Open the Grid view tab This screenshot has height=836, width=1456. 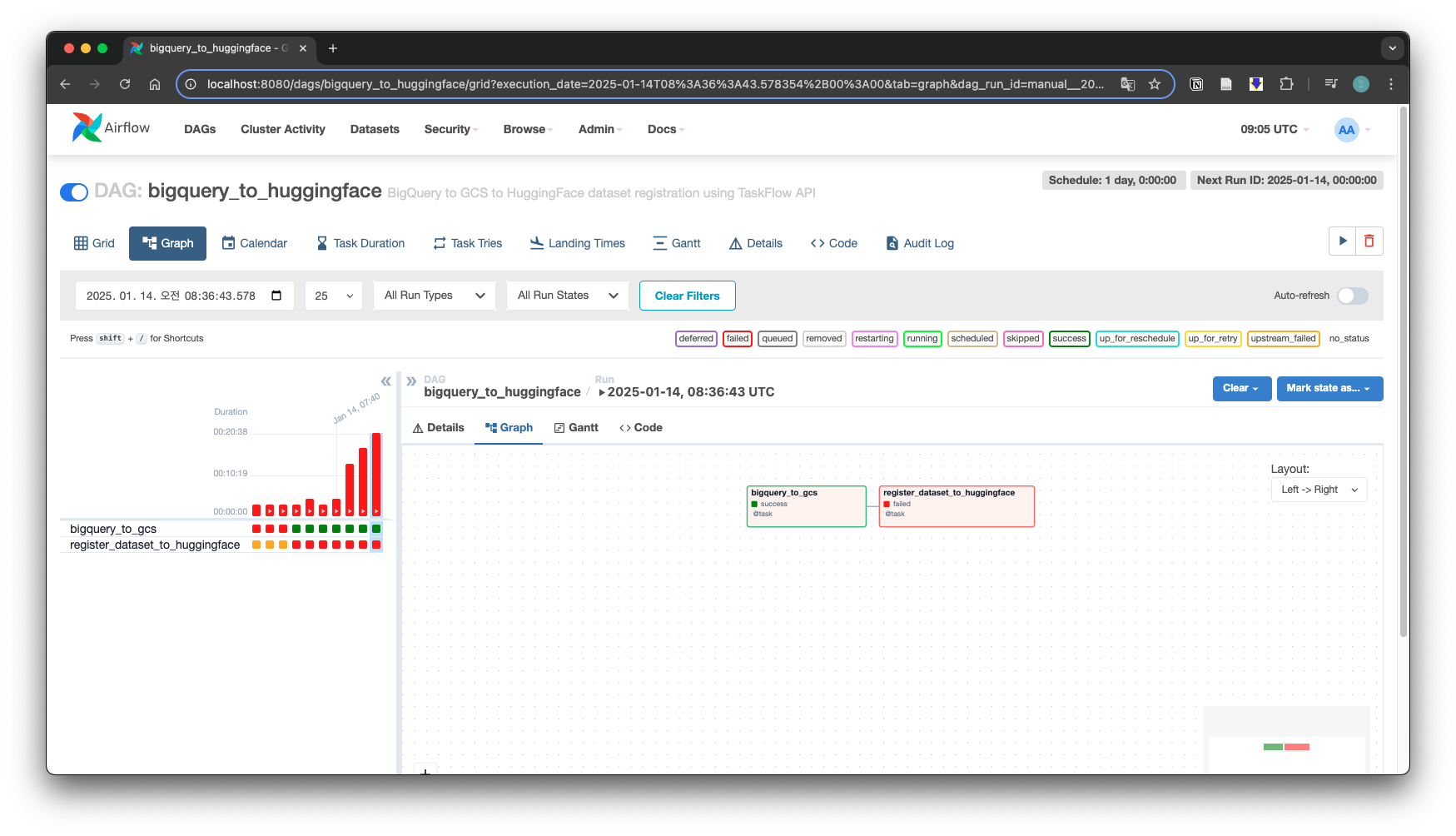tap(94, 243)
